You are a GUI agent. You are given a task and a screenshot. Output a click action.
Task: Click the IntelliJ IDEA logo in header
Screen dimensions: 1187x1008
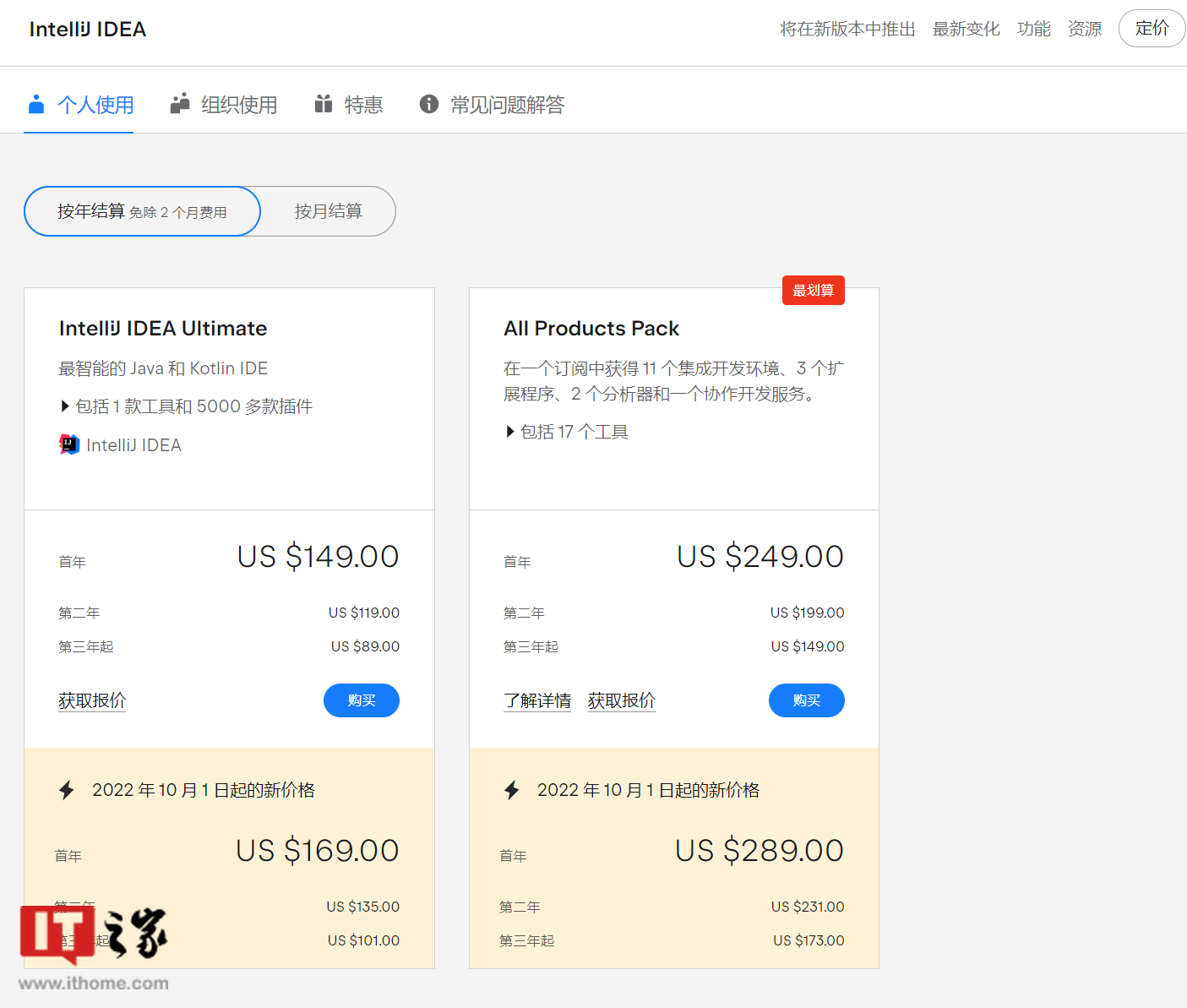(x=88, y=30)
